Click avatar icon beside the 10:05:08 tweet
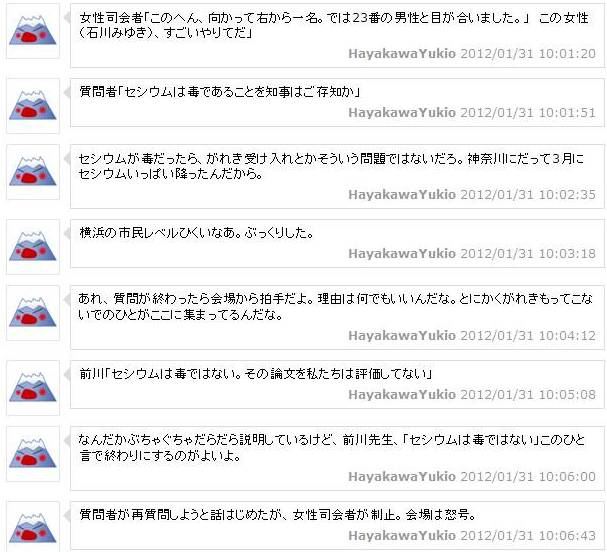 tap(33, 387)
